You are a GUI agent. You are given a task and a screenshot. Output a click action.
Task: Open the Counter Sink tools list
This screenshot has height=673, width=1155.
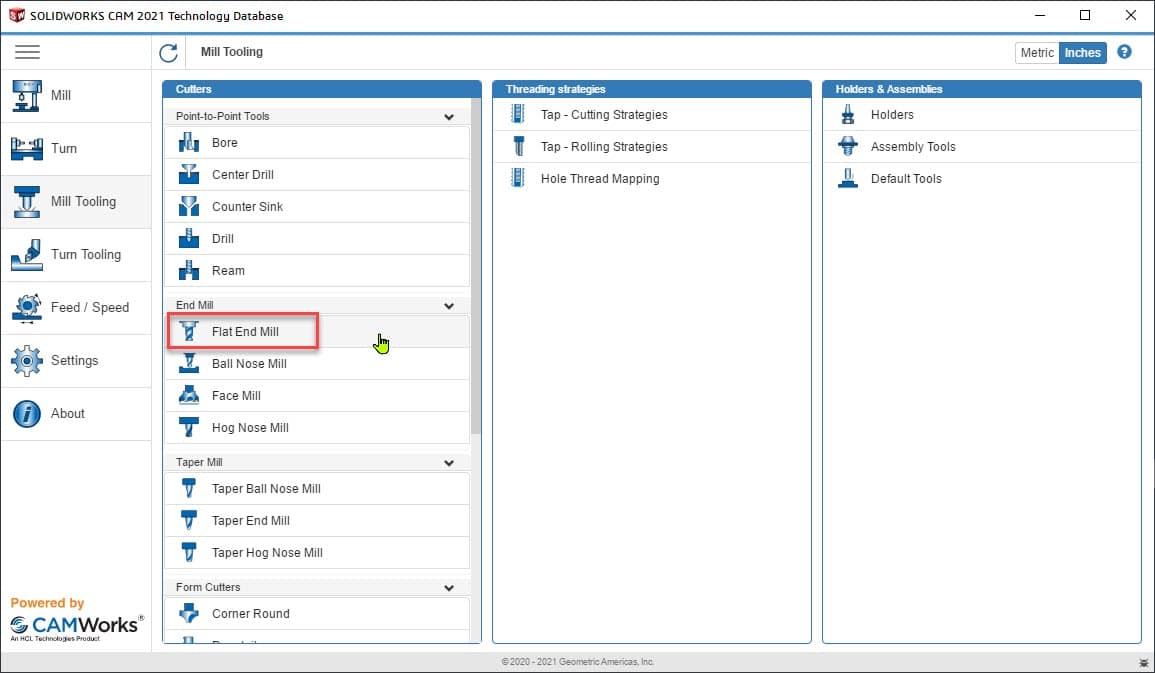317,207
